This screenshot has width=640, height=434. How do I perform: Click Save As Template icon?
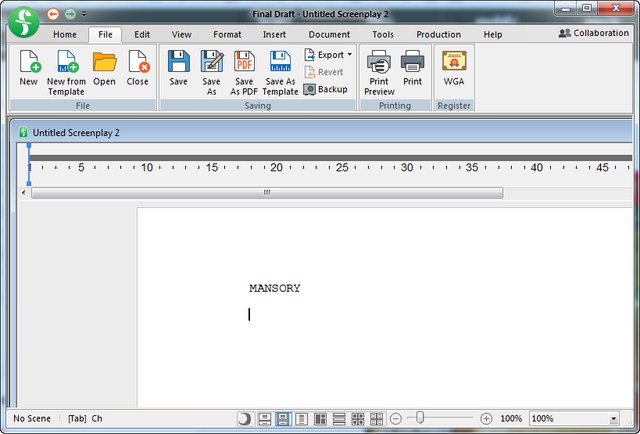tap(280, 68)
